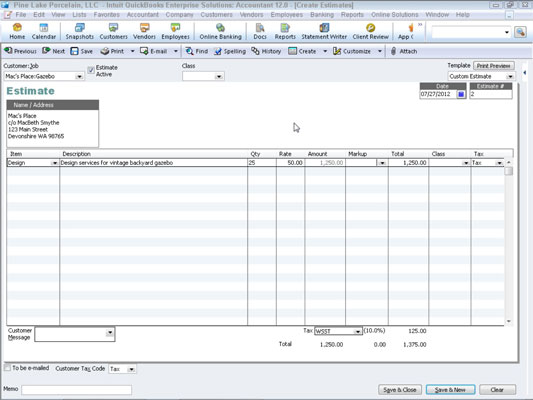Click the Attach paperclip icon
The image size is (533, 400).
point(393,51)
